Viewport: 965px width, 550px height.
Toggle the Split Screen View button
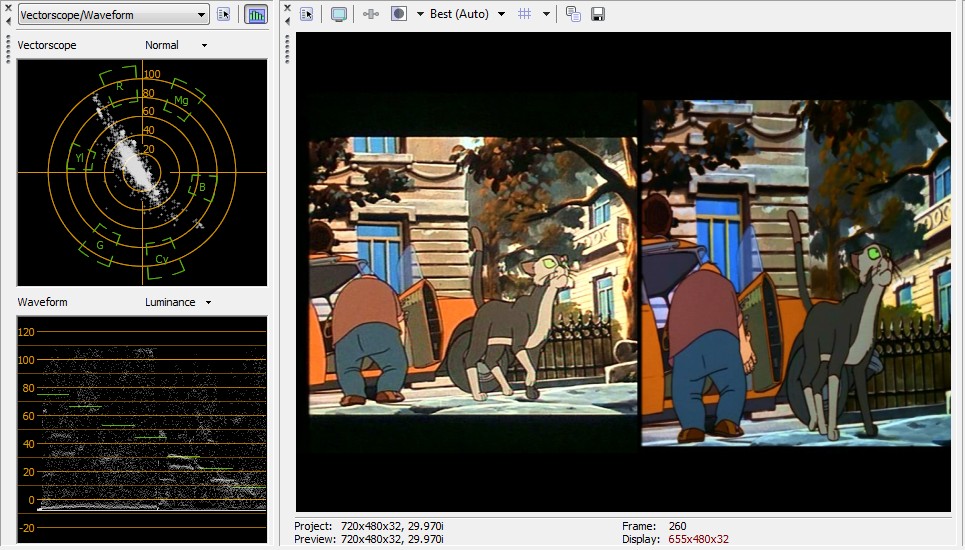pyautogui.click(x=399, y=14)
